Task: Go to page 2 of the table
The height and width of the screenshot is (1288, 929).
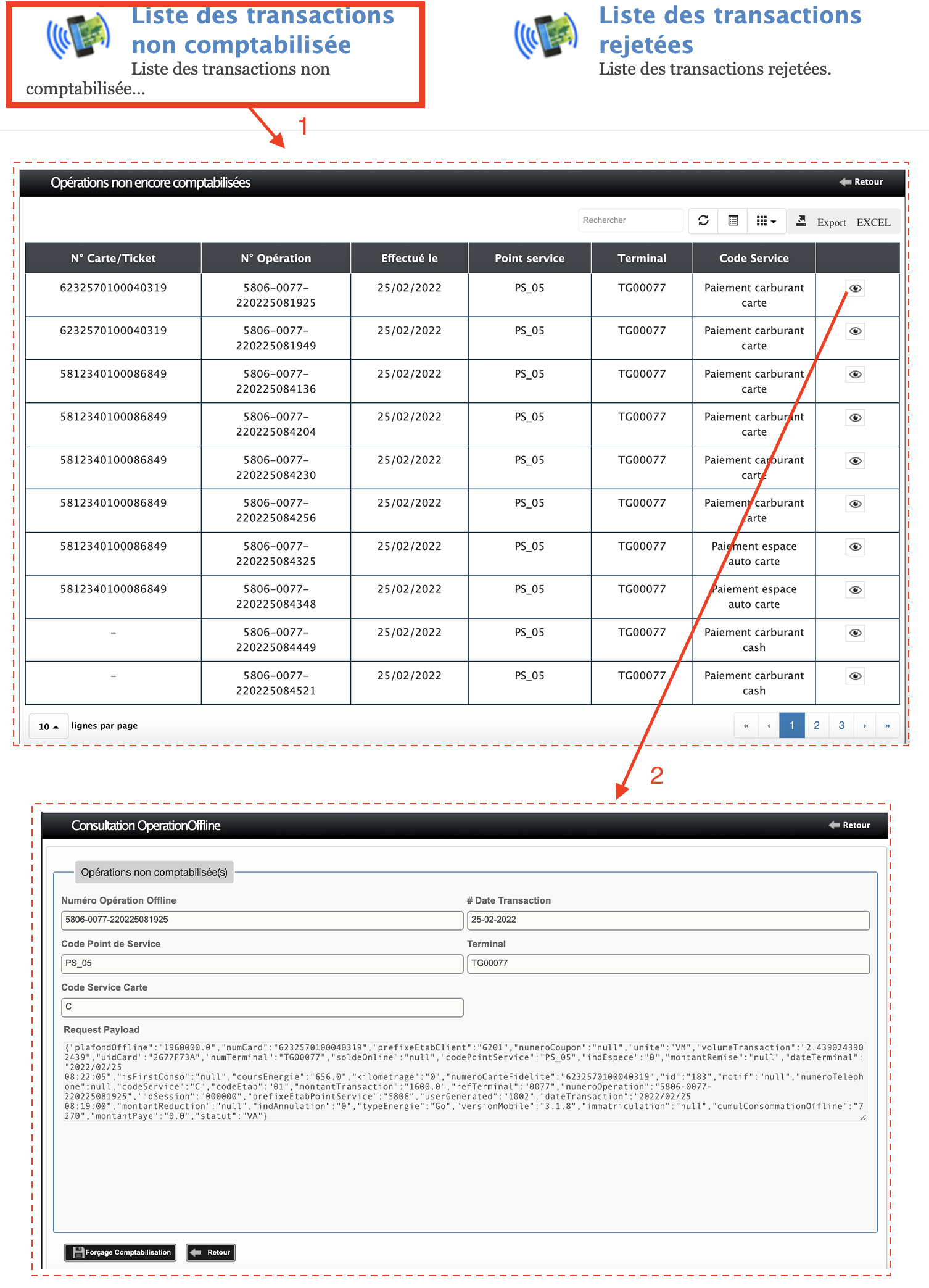Action: [x=816, y=726]
